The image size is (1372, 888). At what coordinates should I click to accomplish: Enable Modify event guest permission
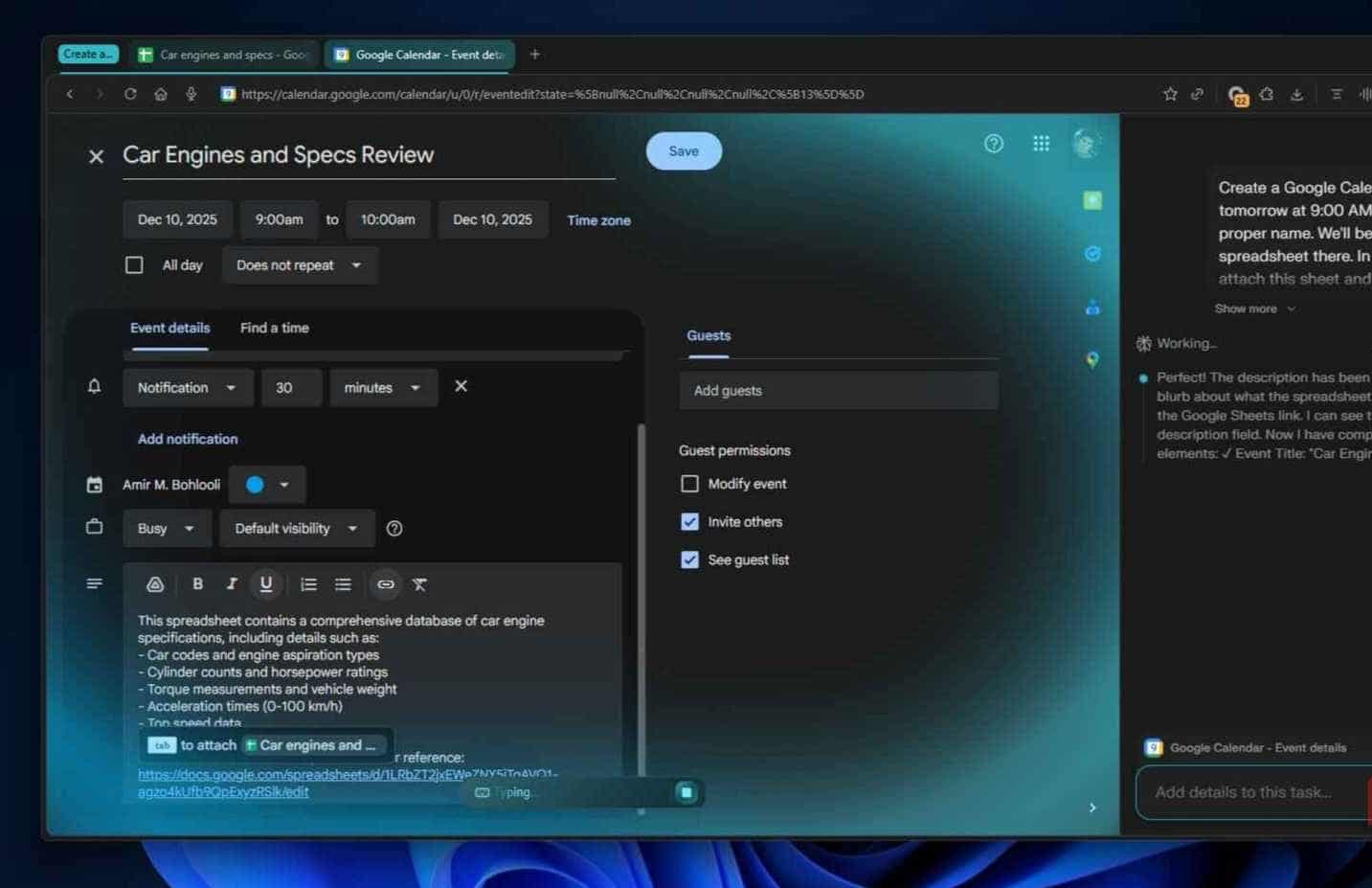tap(689, 484)
